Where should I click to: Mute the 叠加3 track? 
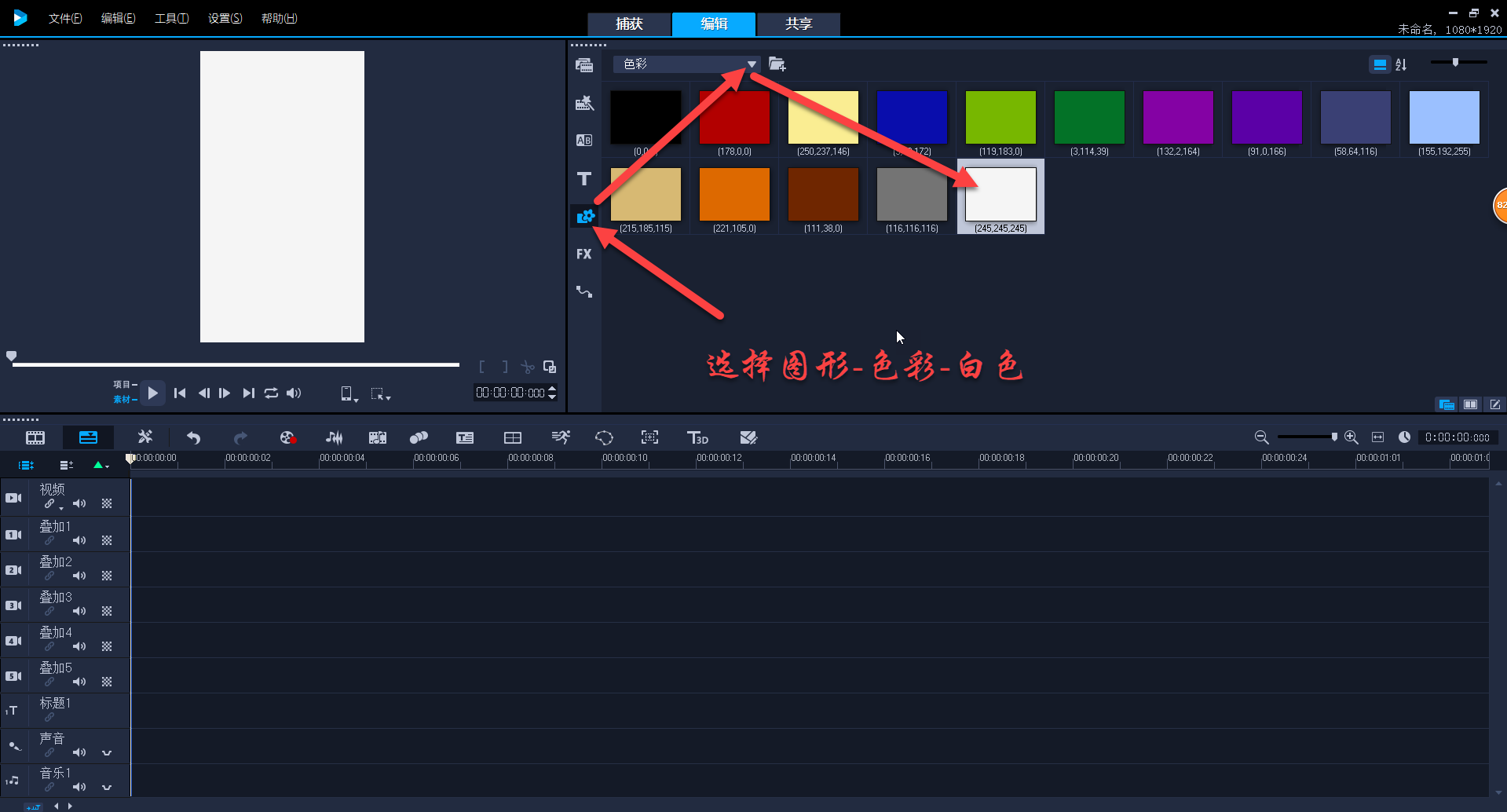[x=79, y=611]
